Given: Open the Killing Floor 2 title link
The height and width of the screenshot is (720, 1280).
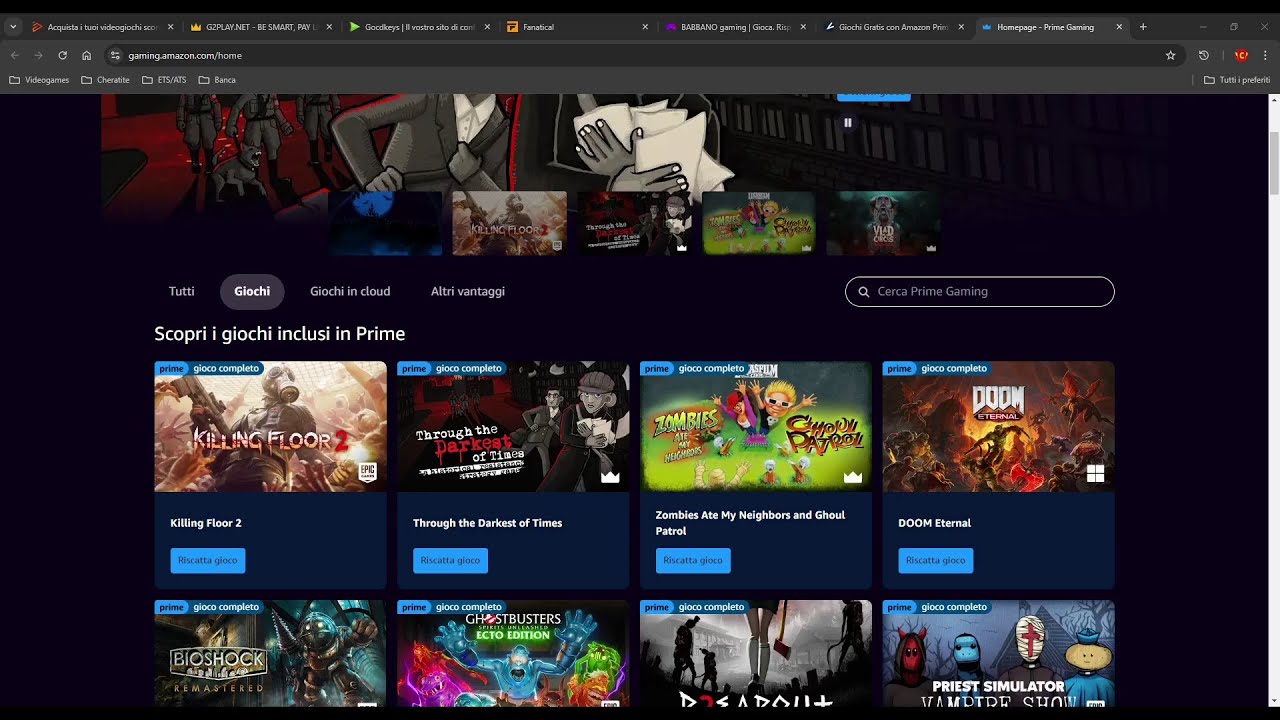Looking at the screenshot, I should 206,523.
